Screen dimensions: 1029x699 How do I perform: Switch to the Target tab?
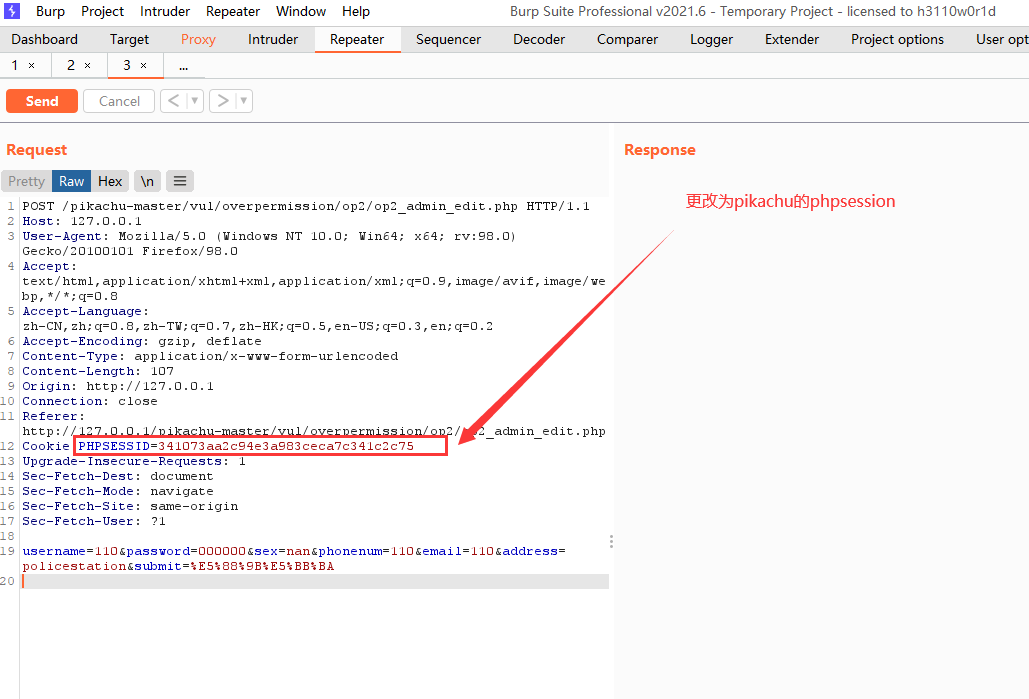pos(129,39)
